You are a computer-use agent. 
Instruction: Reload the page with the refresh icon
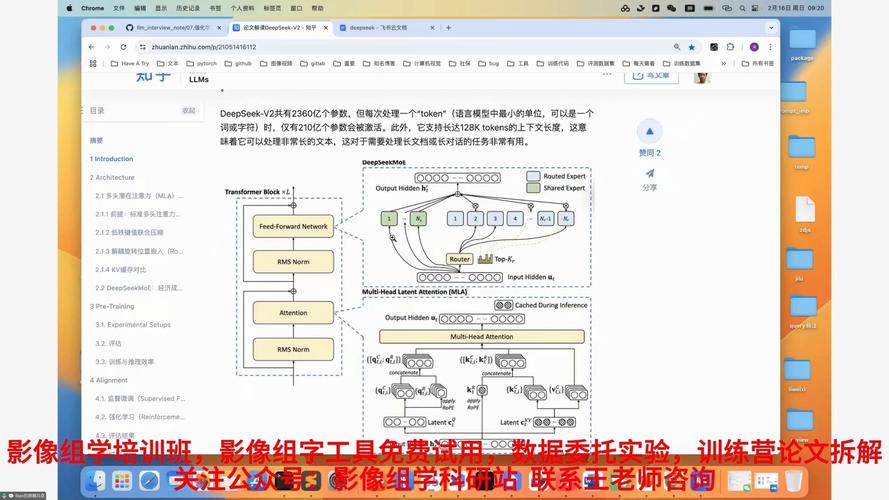123,47
